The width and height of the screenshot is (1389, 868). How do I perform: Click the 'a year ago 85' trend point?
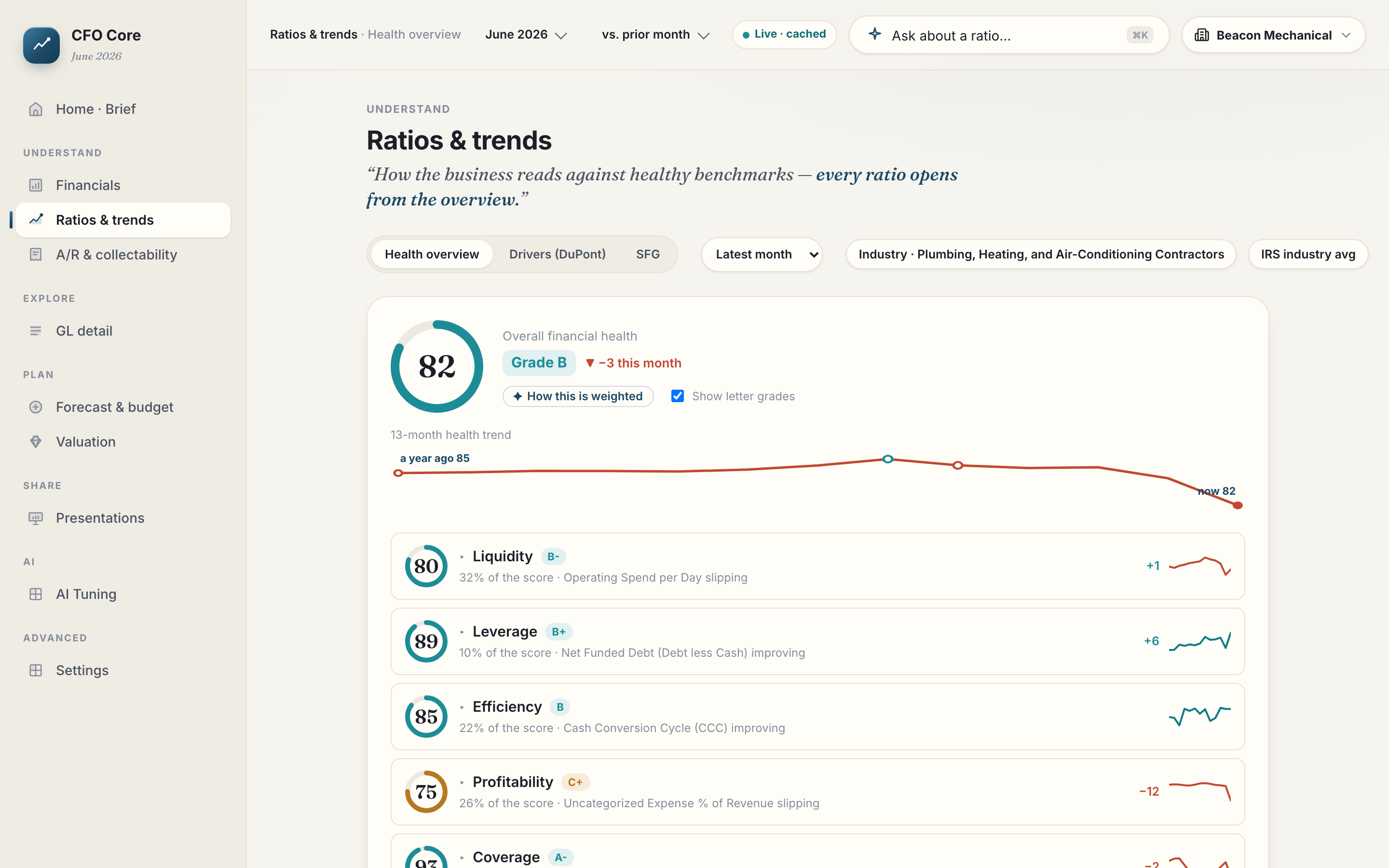coord(398,473)
